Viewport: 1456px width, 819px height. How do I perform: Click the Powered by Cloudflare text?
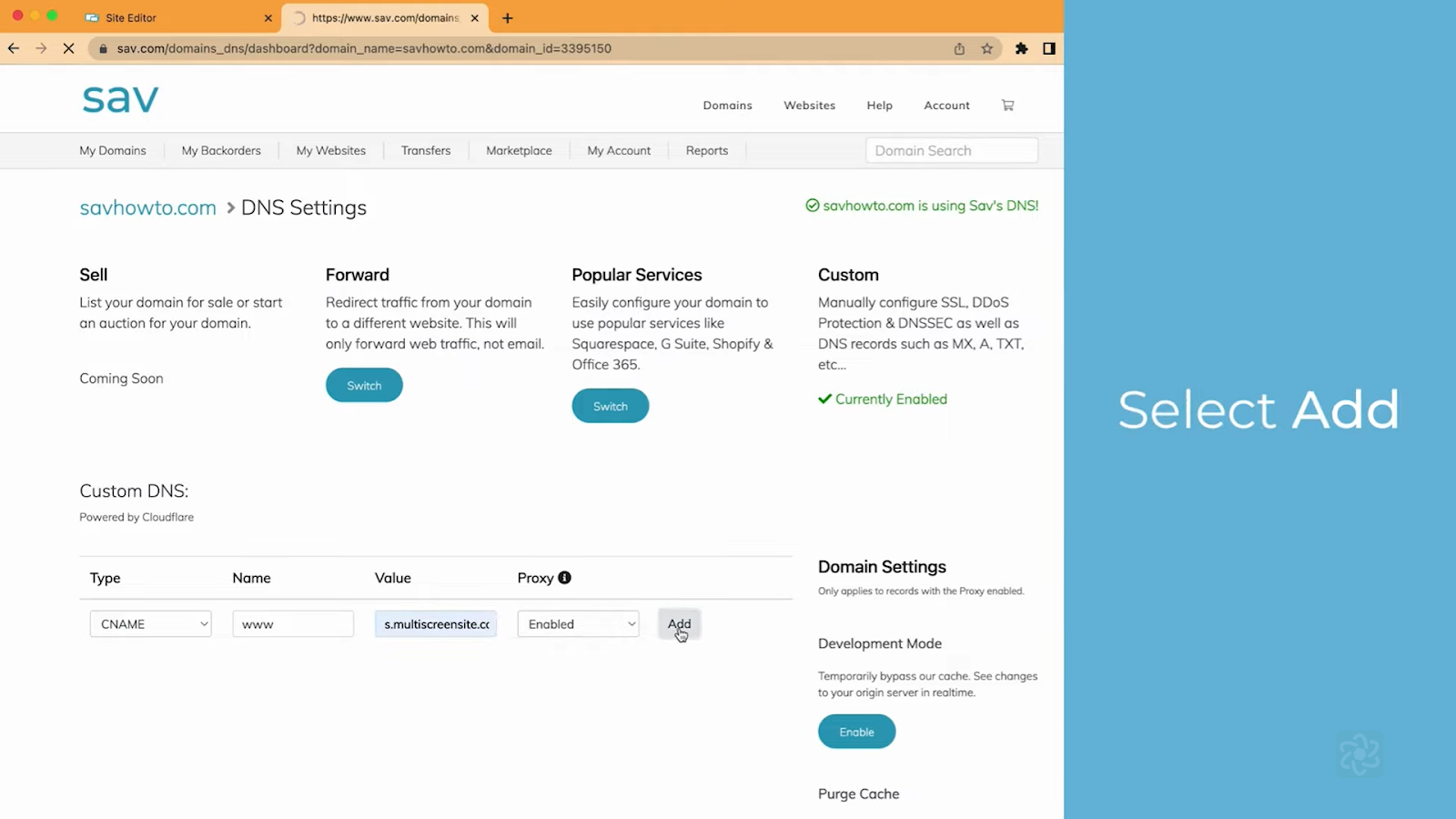(136, 517)
